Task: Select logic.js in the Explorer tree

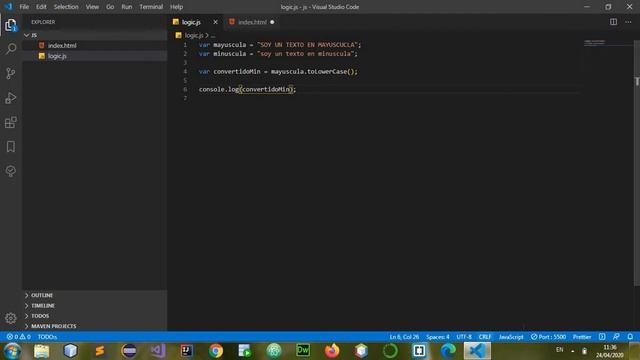Action: (95, 56)
